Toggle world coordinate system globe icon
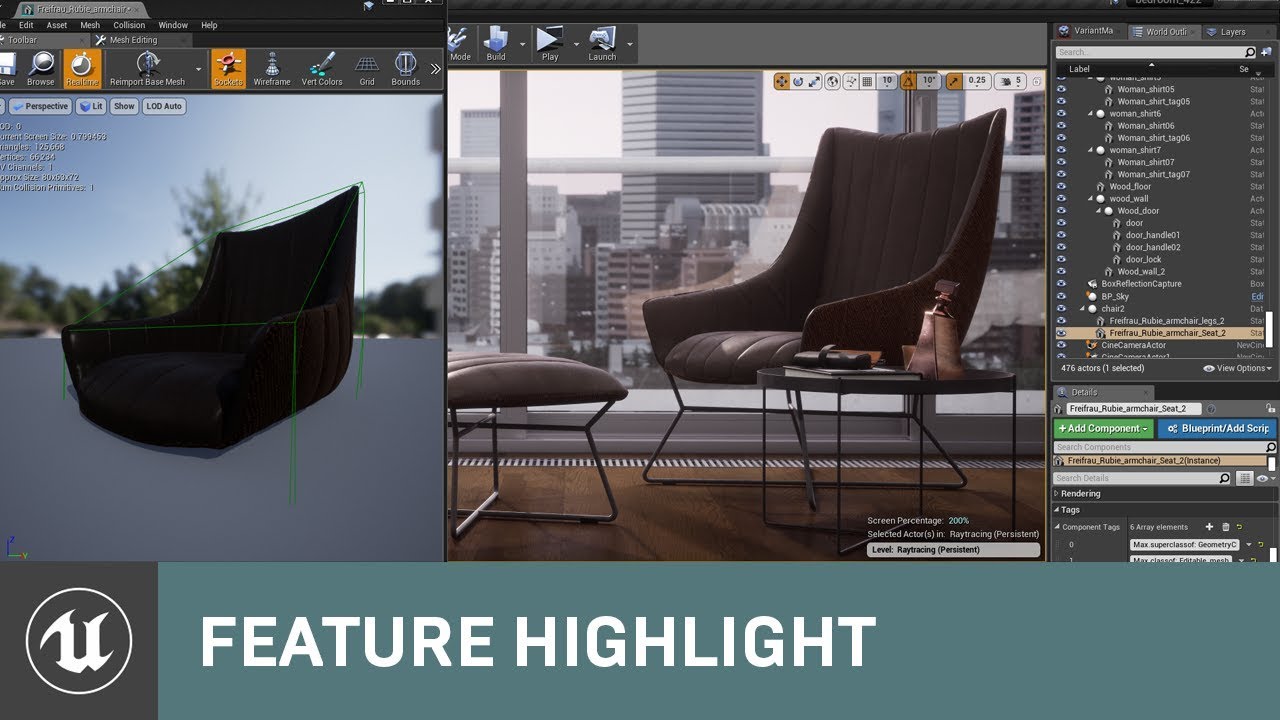The width and height of the screenshot is (1280, 720). 834,81
